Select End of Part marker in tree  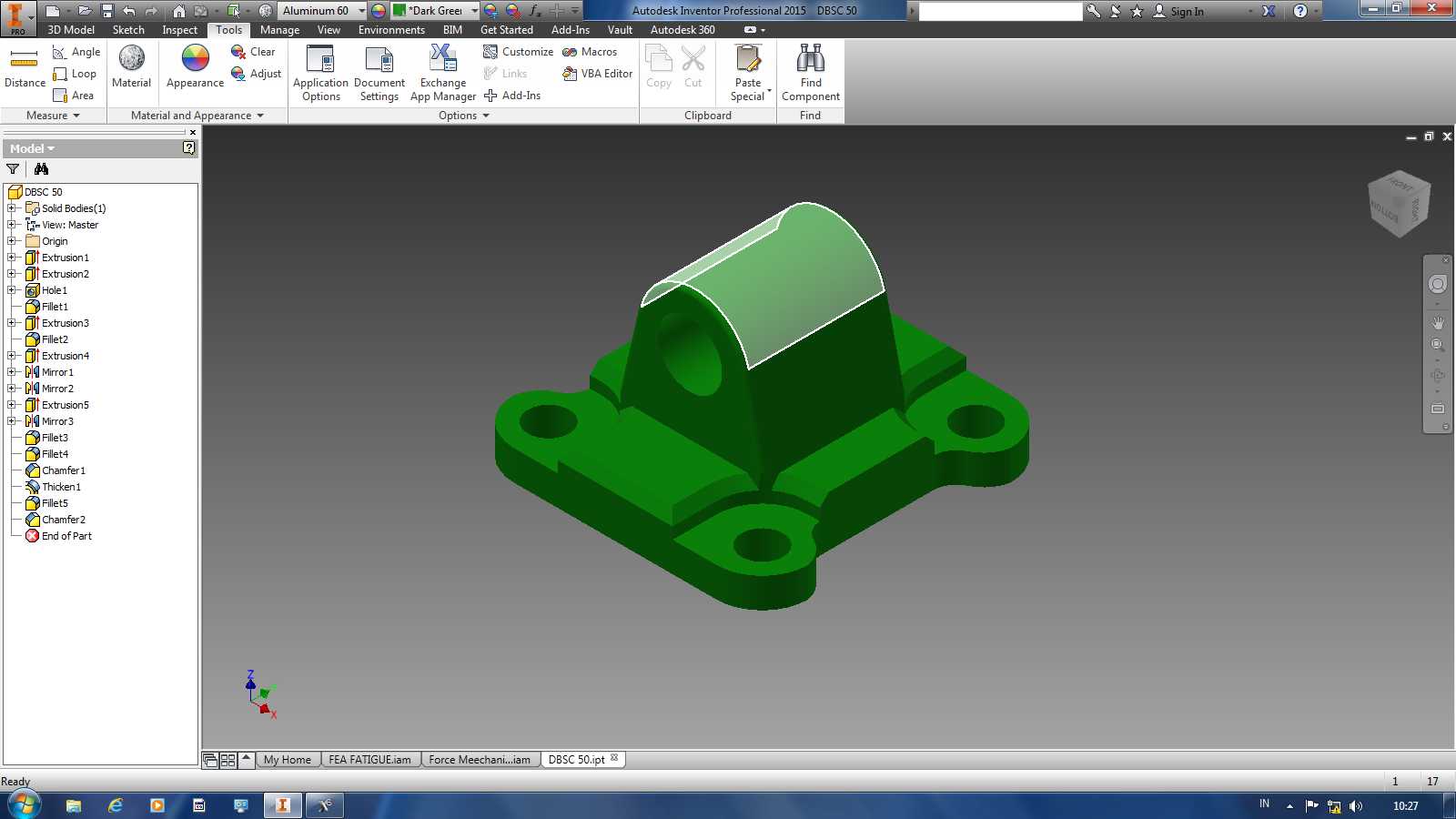[x=66, y=536]
